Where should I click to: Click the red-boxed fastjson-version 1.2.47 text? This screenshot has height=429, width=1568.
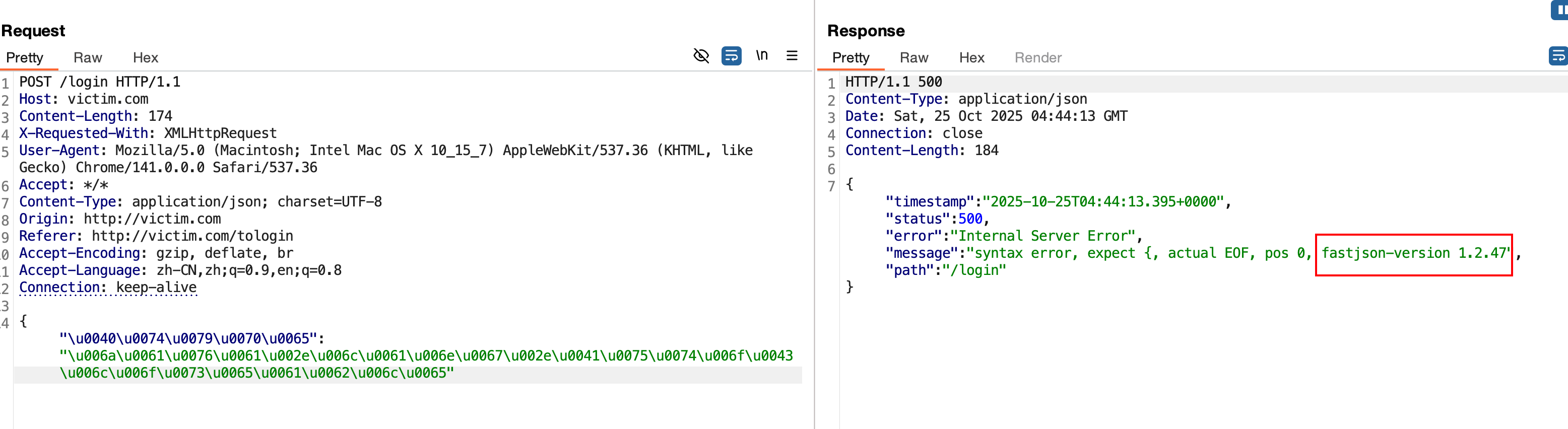tap(1413, 254)
